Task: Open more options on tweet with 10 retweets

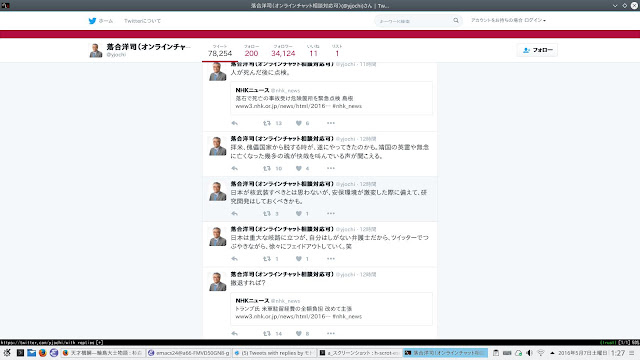Action: (331, 168)
